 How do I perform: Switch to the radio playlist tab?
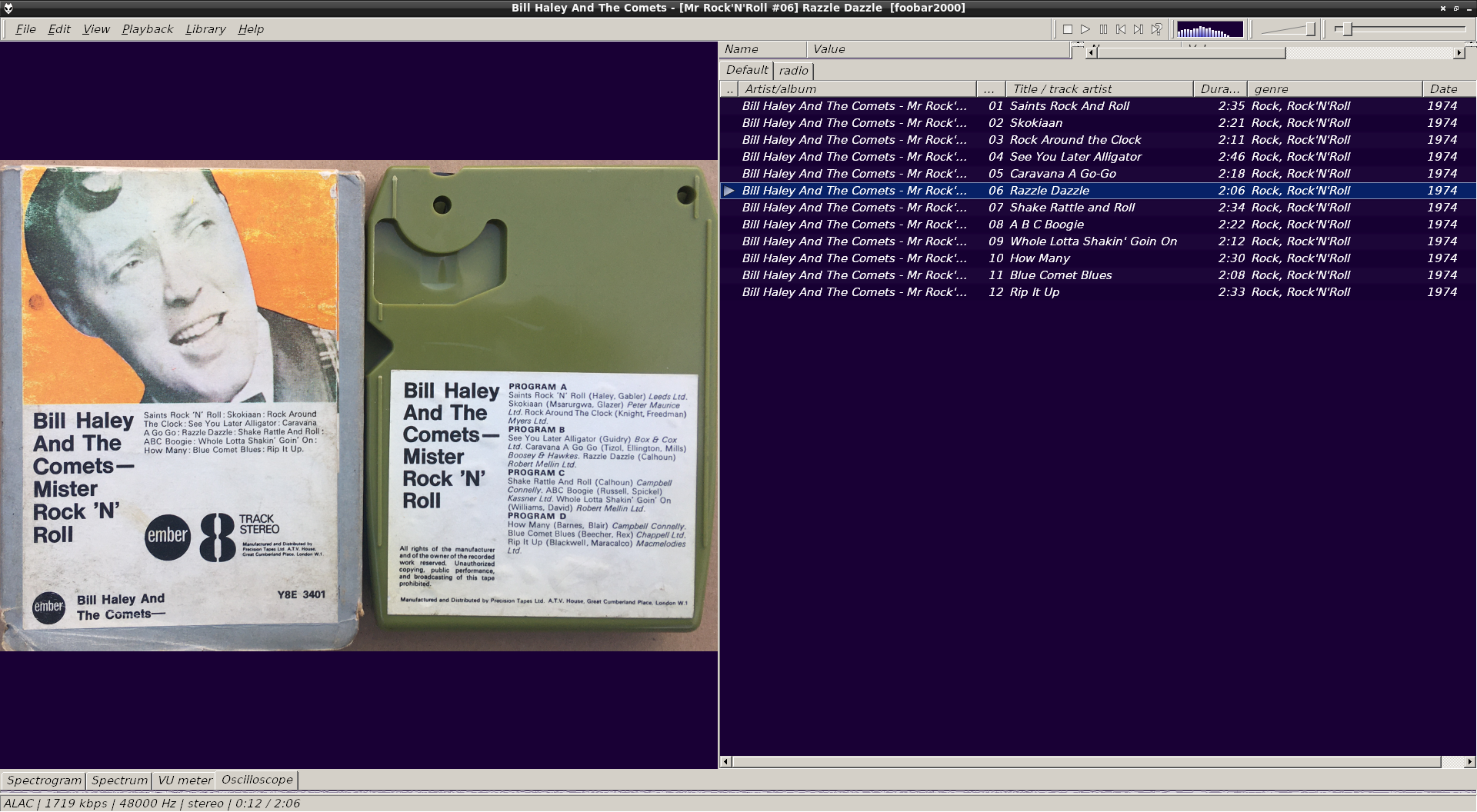[x=793, y=71]
